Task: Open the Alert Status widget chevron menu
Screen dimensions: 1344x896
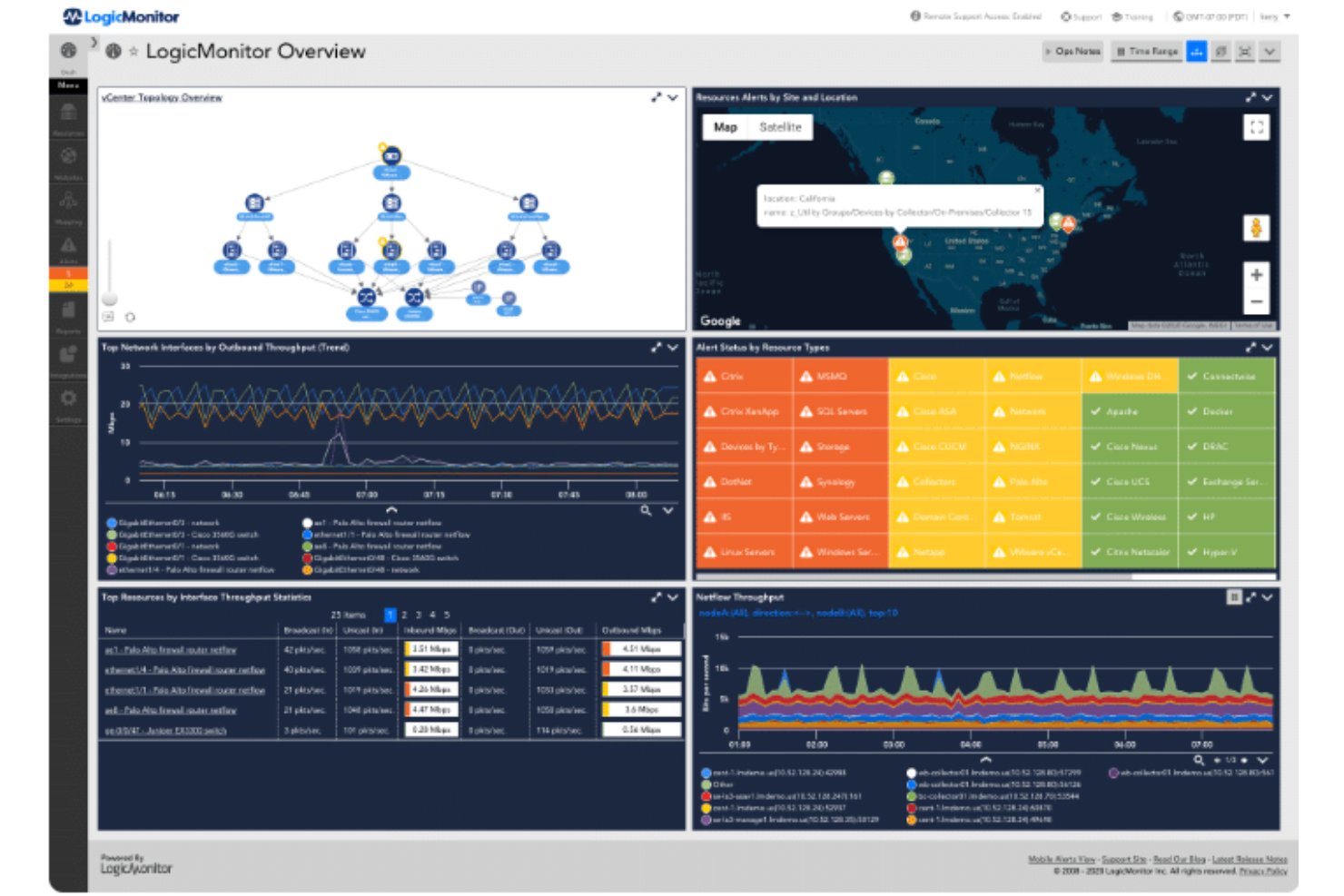Action: (x=1268, y=348)
